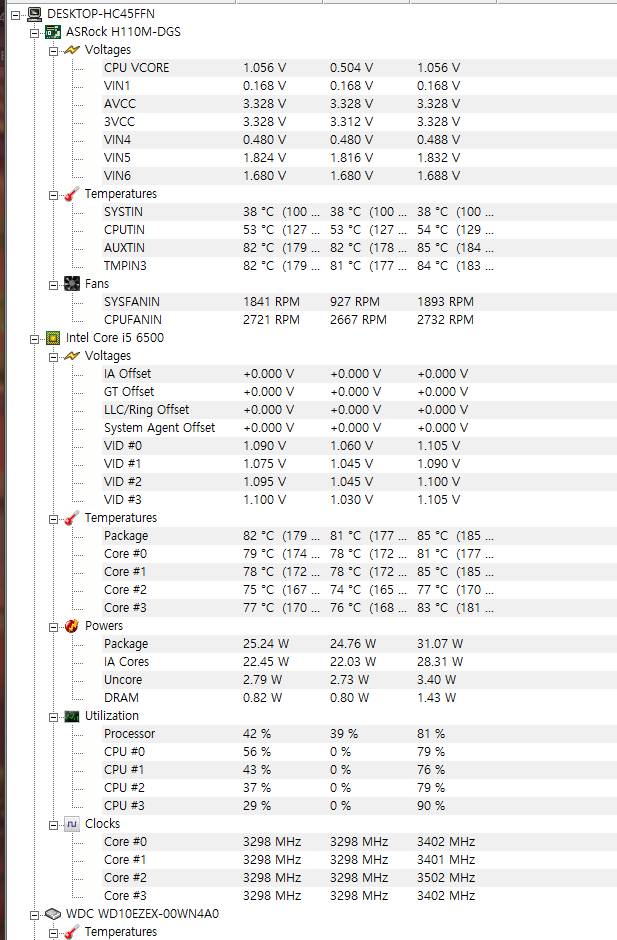The height and width of the screenshot is (940, 617).
Task: Click the DESKTOP-HC45FFN computer icon
Action: [35, 13]
